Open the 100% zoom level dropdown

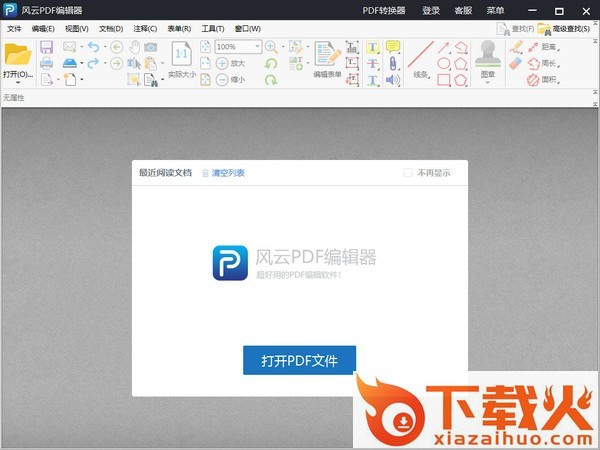tap(258, 47)
